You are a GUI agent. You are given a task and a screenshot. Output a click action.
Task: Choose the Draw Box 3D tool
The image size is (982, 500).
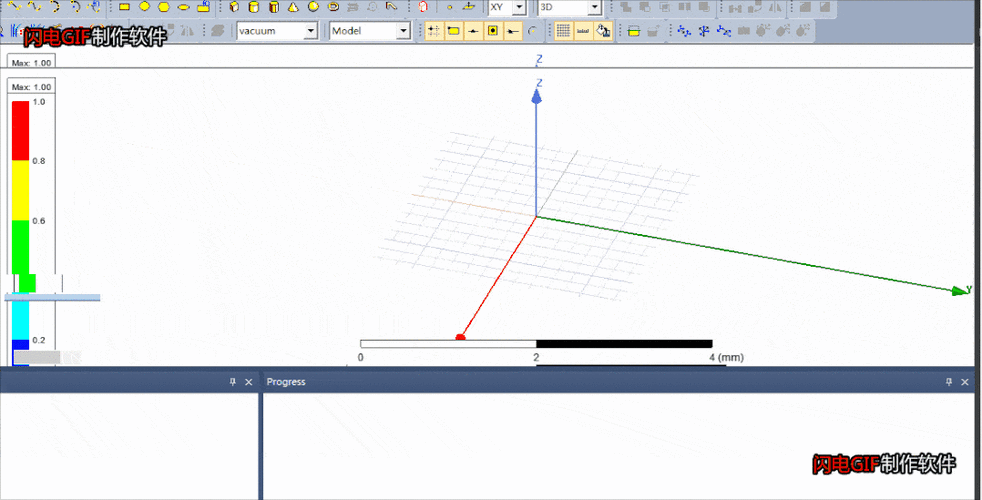[234, 6]
